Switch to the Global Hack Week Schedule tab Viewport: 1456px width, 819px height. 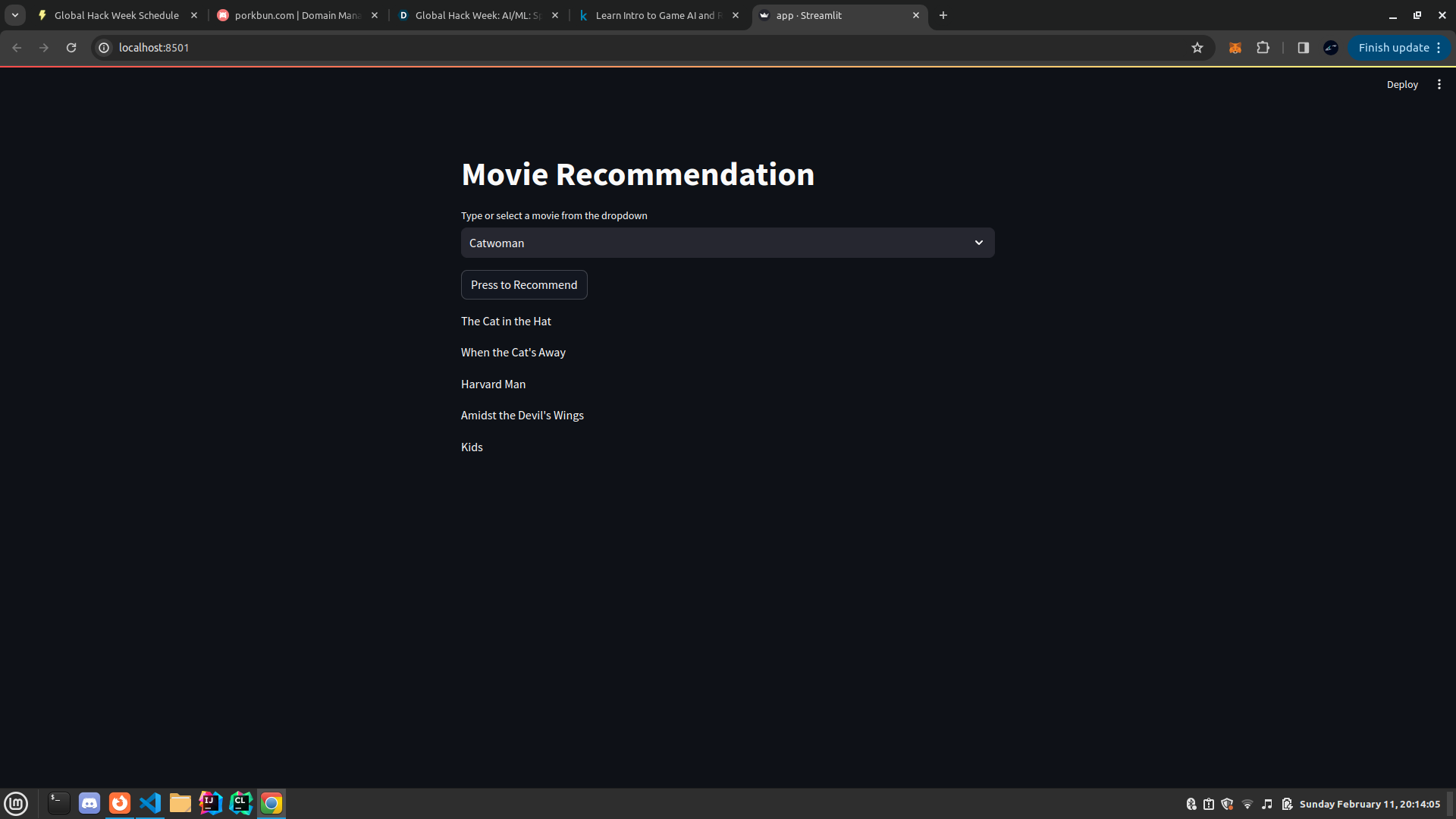click(114, 15)
